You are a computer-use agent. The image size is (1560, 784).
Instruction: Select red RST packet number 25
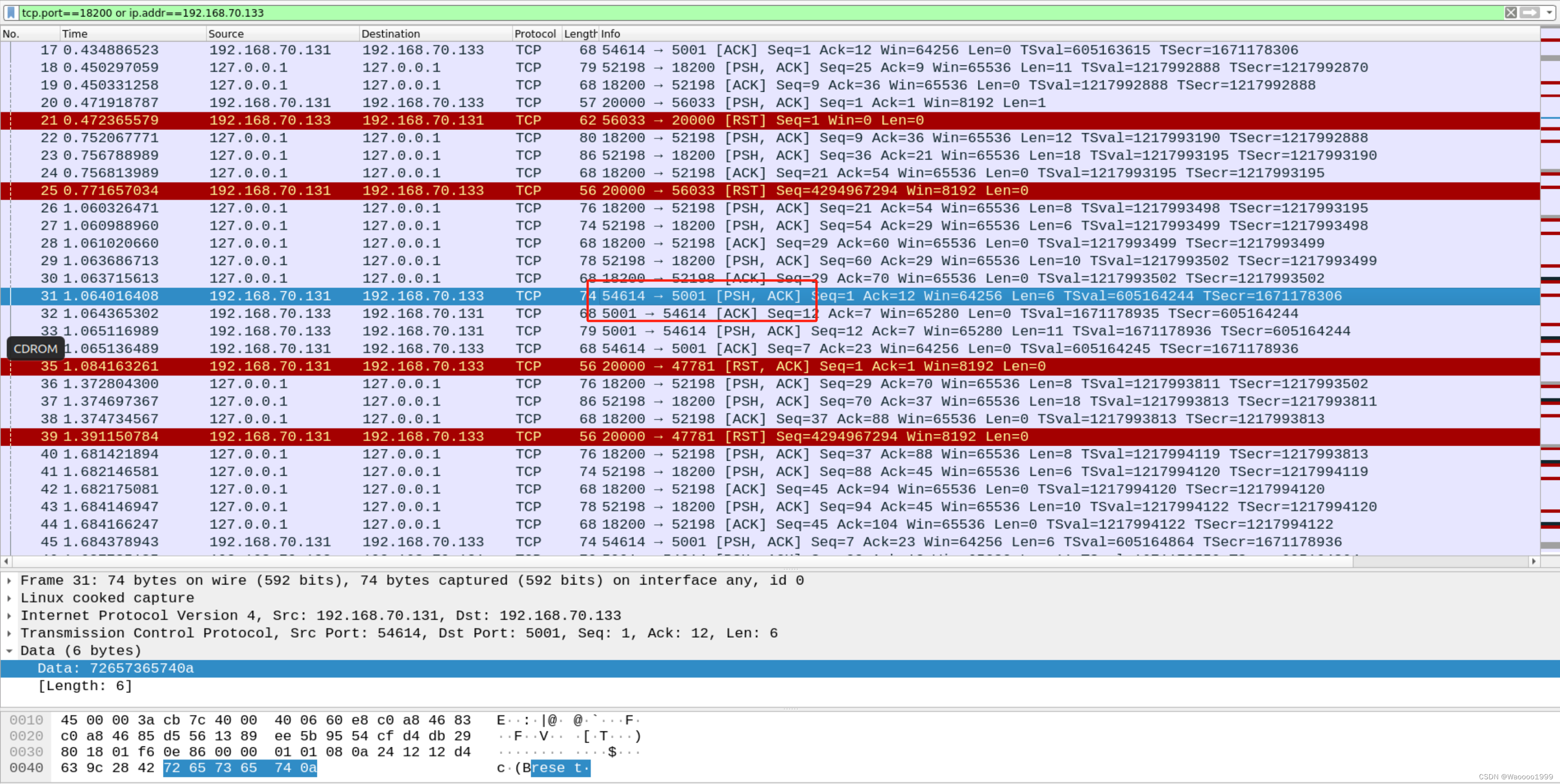point(770,191)
